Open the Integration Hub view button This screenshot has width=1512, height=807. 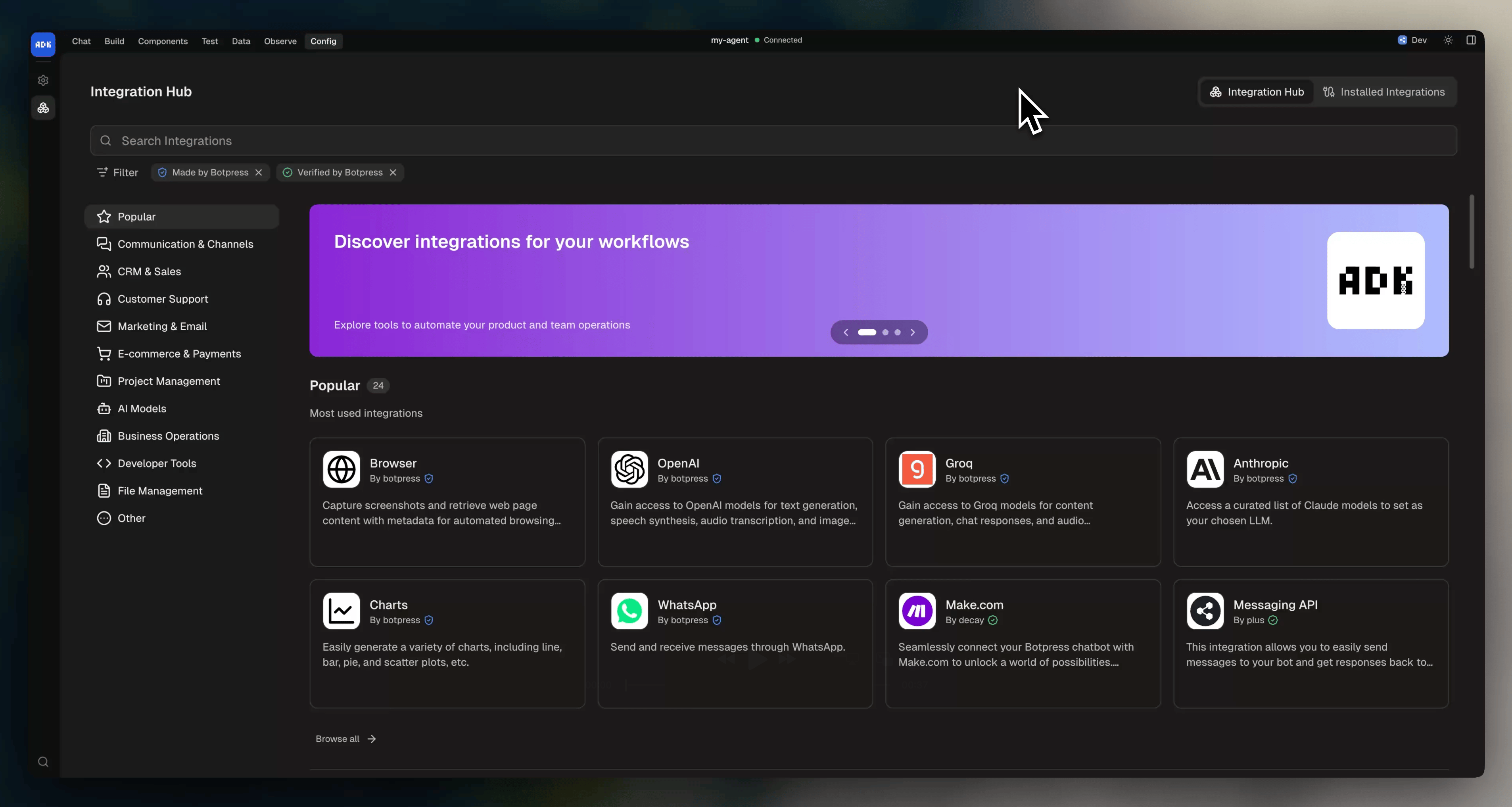[x=1257, y=92]
